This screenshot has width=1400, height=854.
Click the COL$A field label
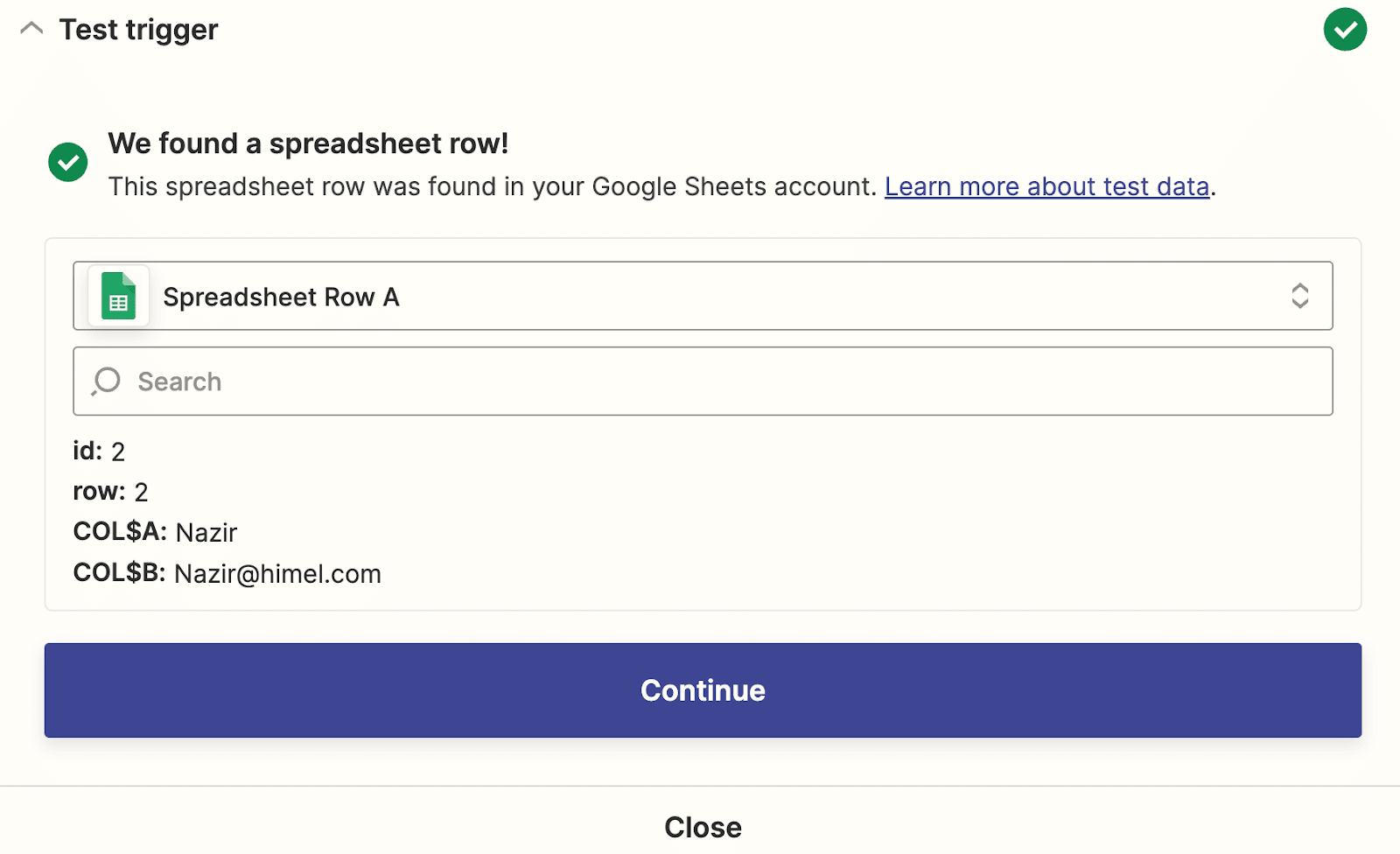click(119, 532)
